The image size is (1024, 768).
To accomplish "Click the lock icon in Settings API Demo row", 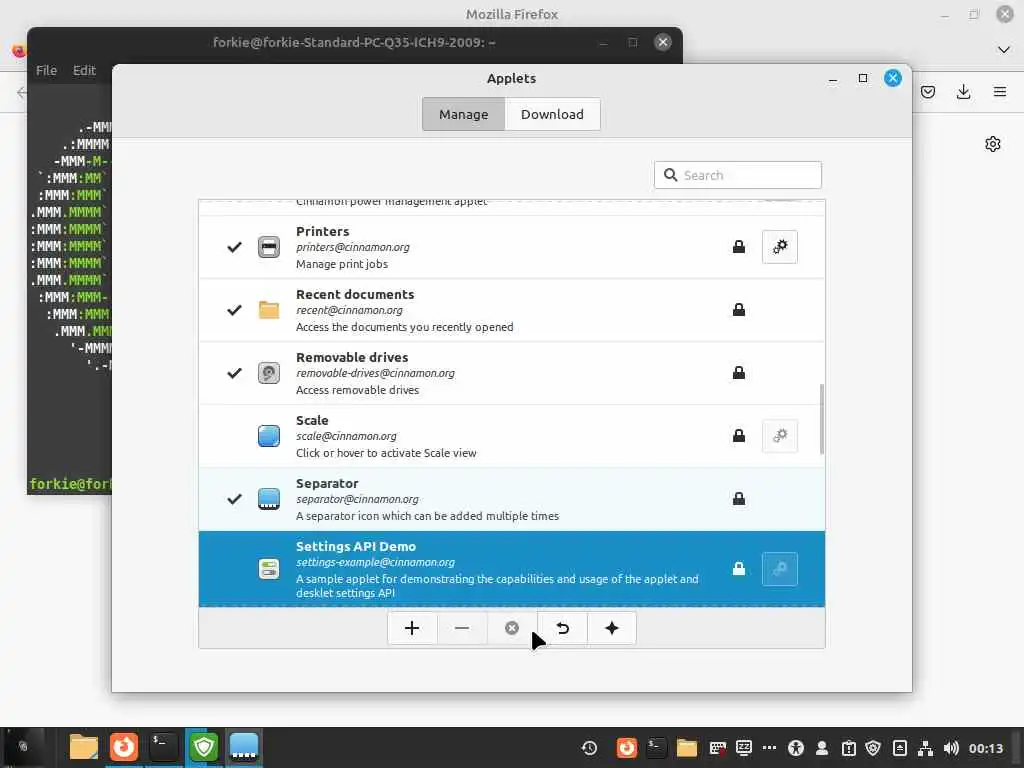I will point(739,569).
